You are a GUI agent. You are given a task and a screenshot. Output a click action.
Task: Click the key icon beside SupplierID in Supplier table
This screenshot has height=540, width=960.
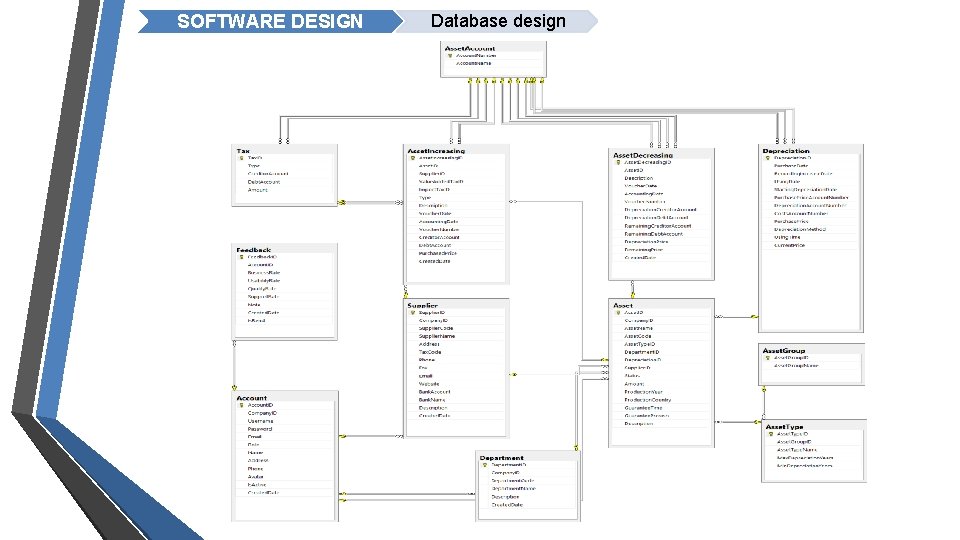[413, 313]
